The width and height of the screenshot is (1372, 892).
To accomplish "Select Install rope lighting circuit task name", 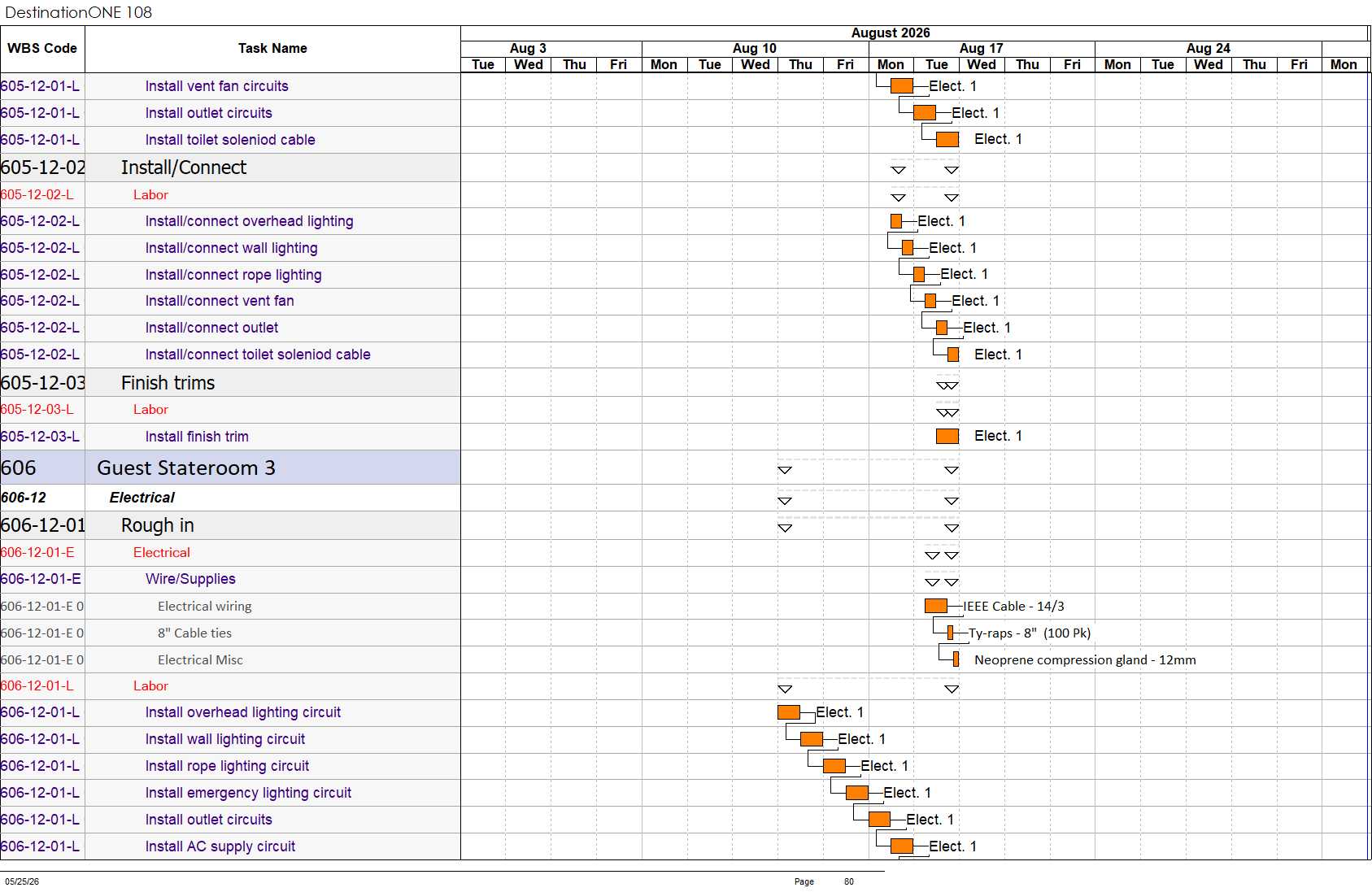I will pyautogui.click(x=227, y=766).
